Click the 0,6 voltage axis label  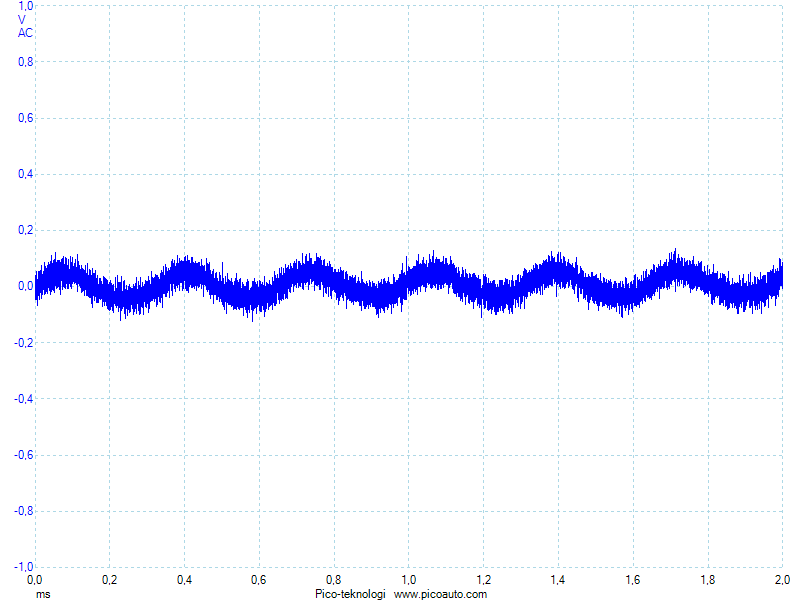[x=26, y=118]
